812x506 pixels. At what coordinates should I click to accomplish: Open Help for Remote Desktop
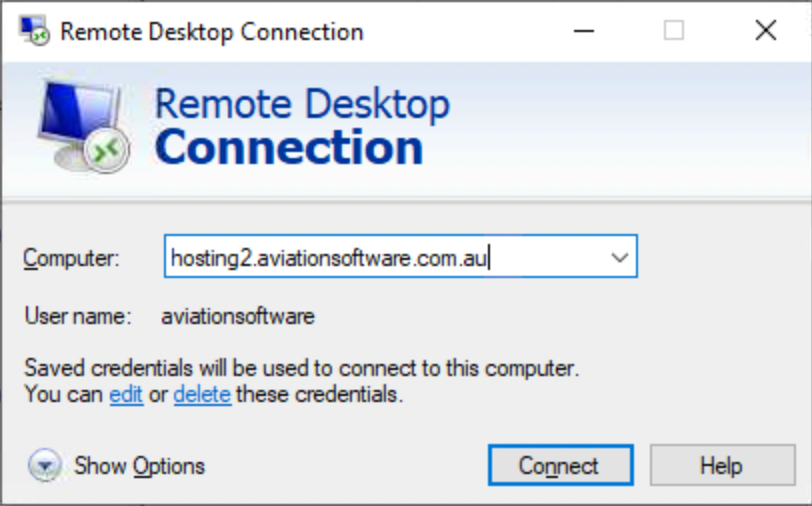720,466
